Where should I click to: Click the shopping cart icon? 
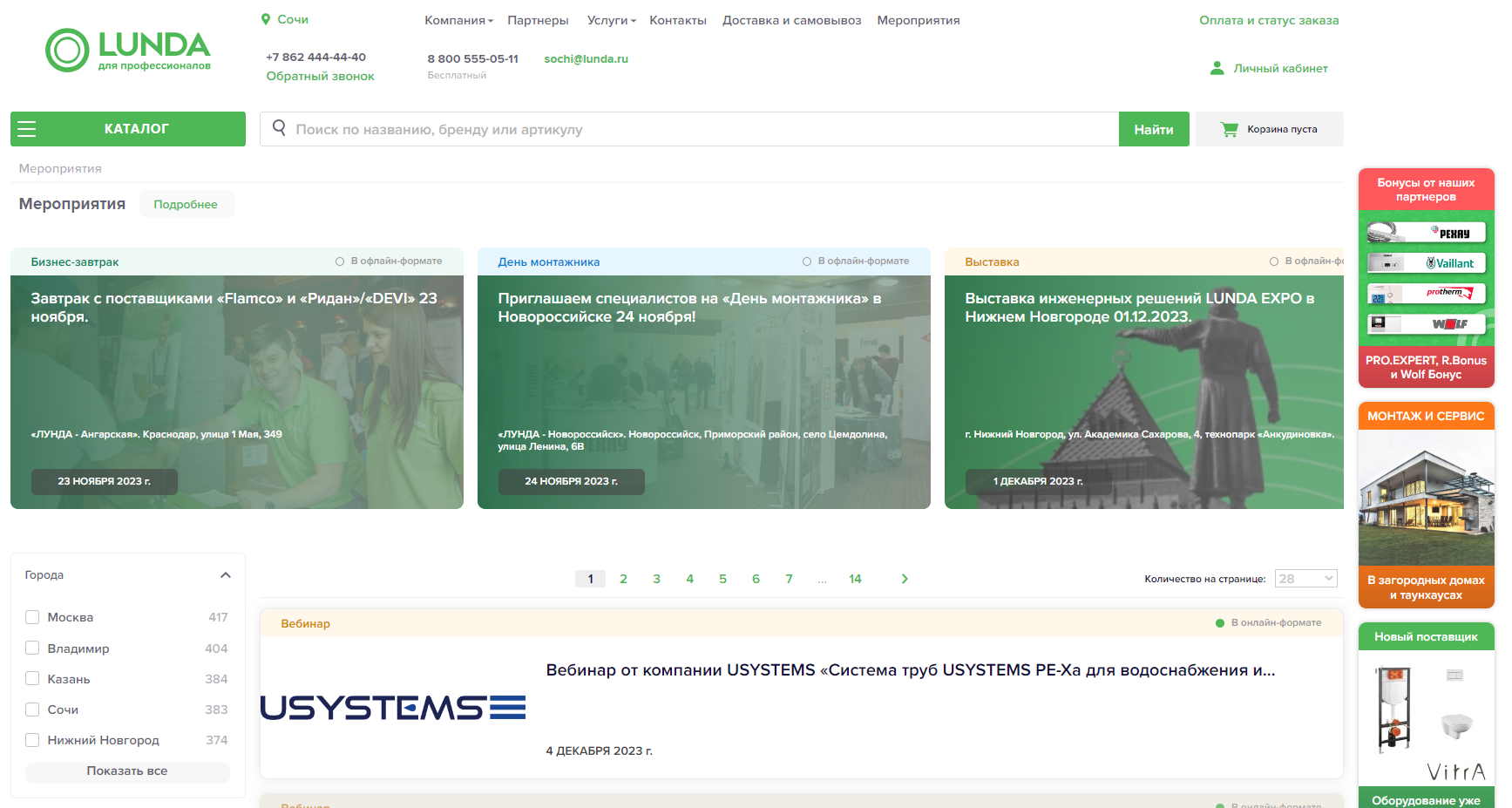pos(1230,129)
